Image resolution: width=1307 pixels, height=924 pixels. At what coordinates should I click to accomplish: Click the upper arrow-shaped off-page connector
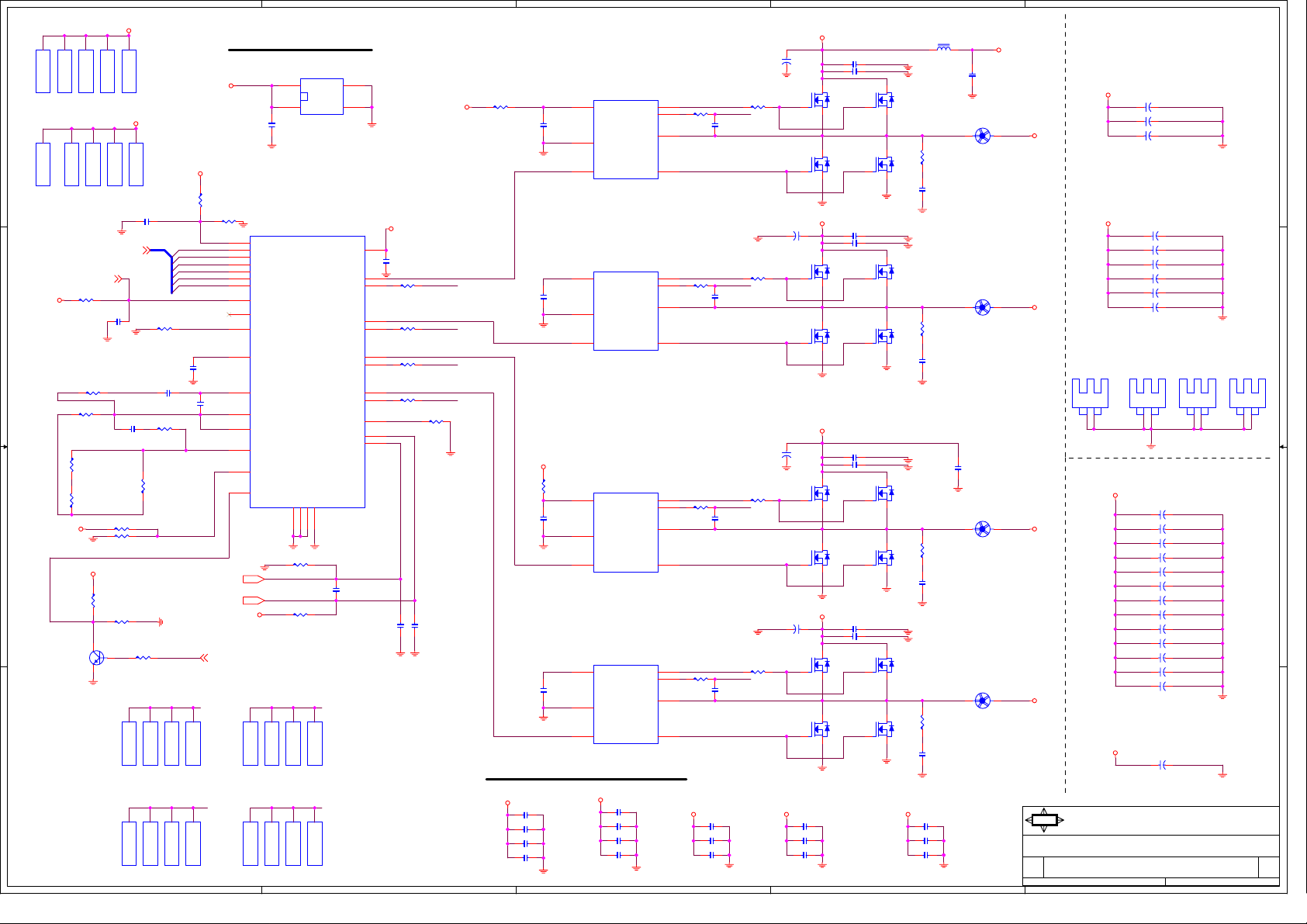(x=254, y=579)
